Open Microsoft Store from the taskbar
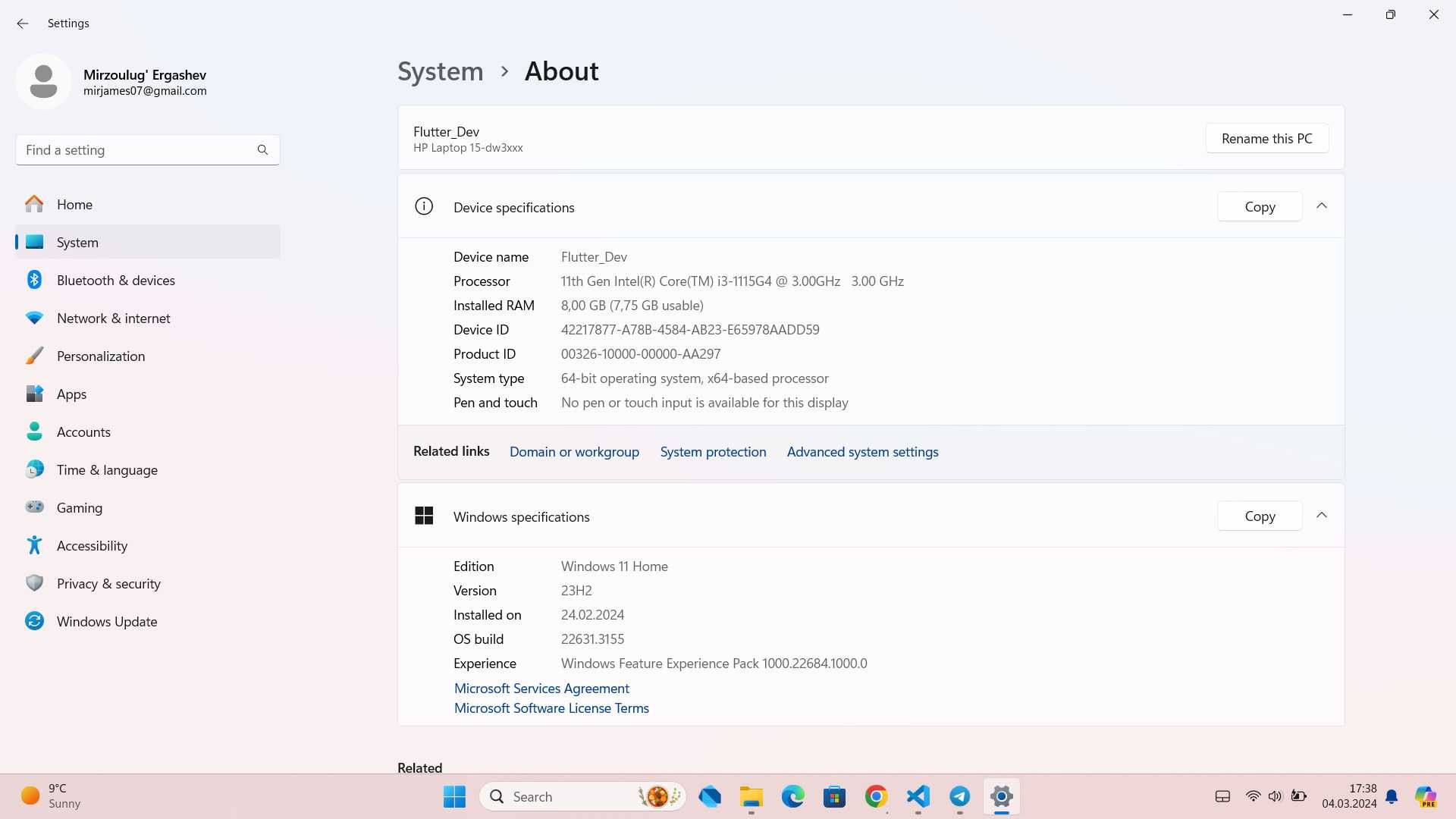Screen dimensions: 1456x819 (x=834, y=796)
